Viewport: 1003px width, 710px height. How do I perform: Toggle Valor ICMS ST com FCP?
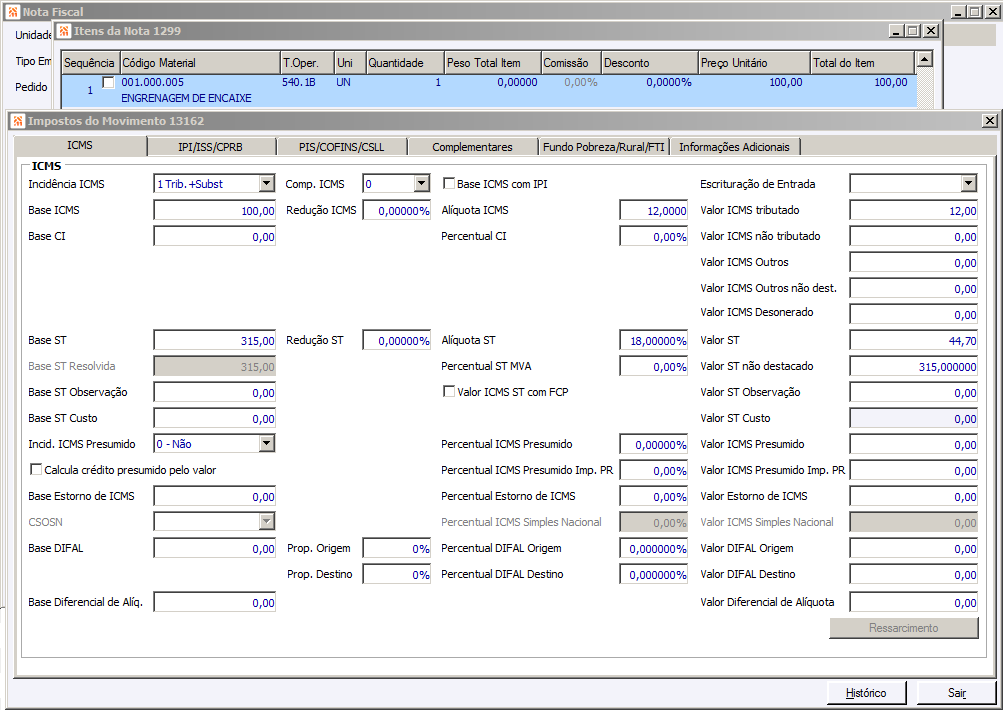449,392
